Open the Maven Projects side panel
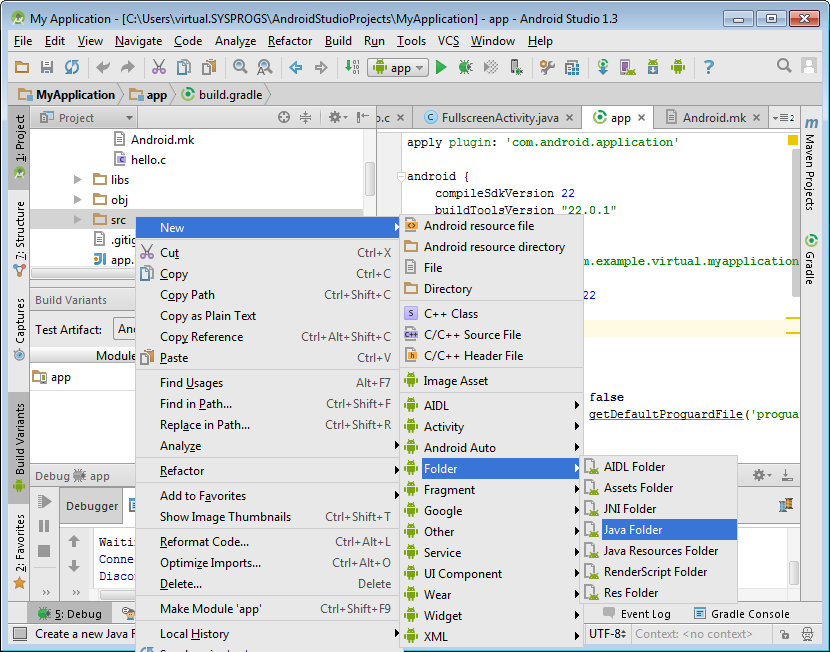The height and width of the screenshot is (652, 830). click(810, 164)
